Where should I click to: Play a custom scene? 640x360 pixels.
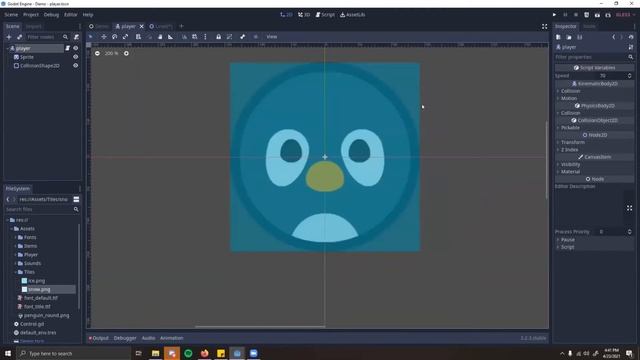[608, 15]
